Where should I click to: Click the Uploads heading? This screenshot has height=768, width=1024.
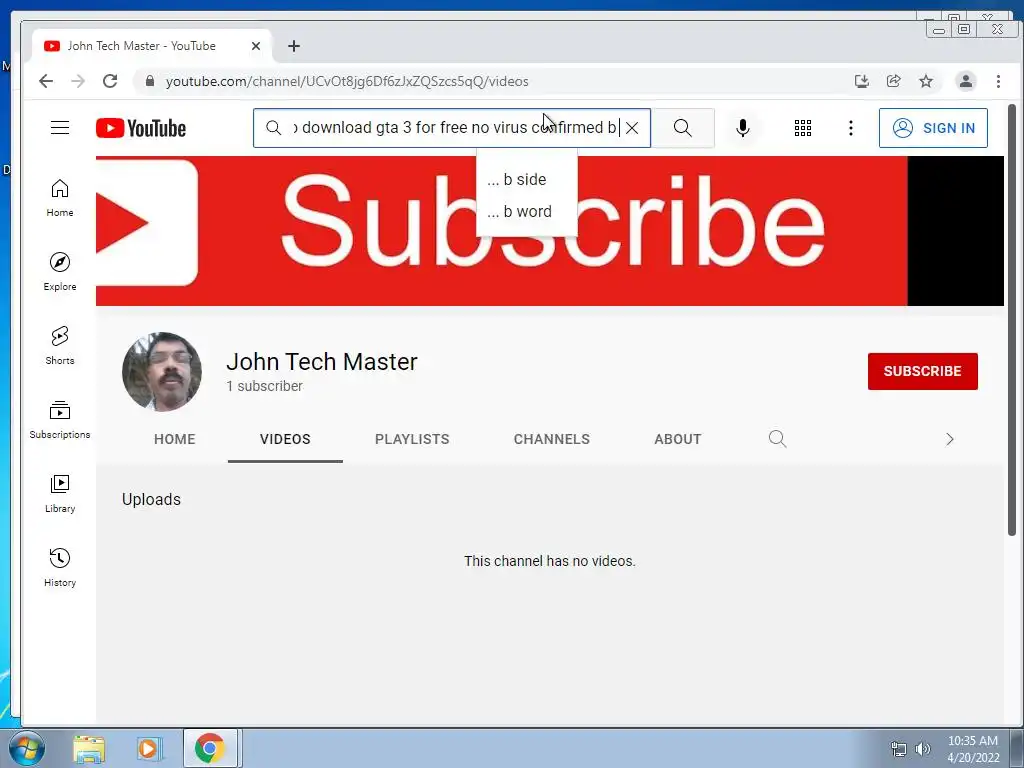pos(151,500)
